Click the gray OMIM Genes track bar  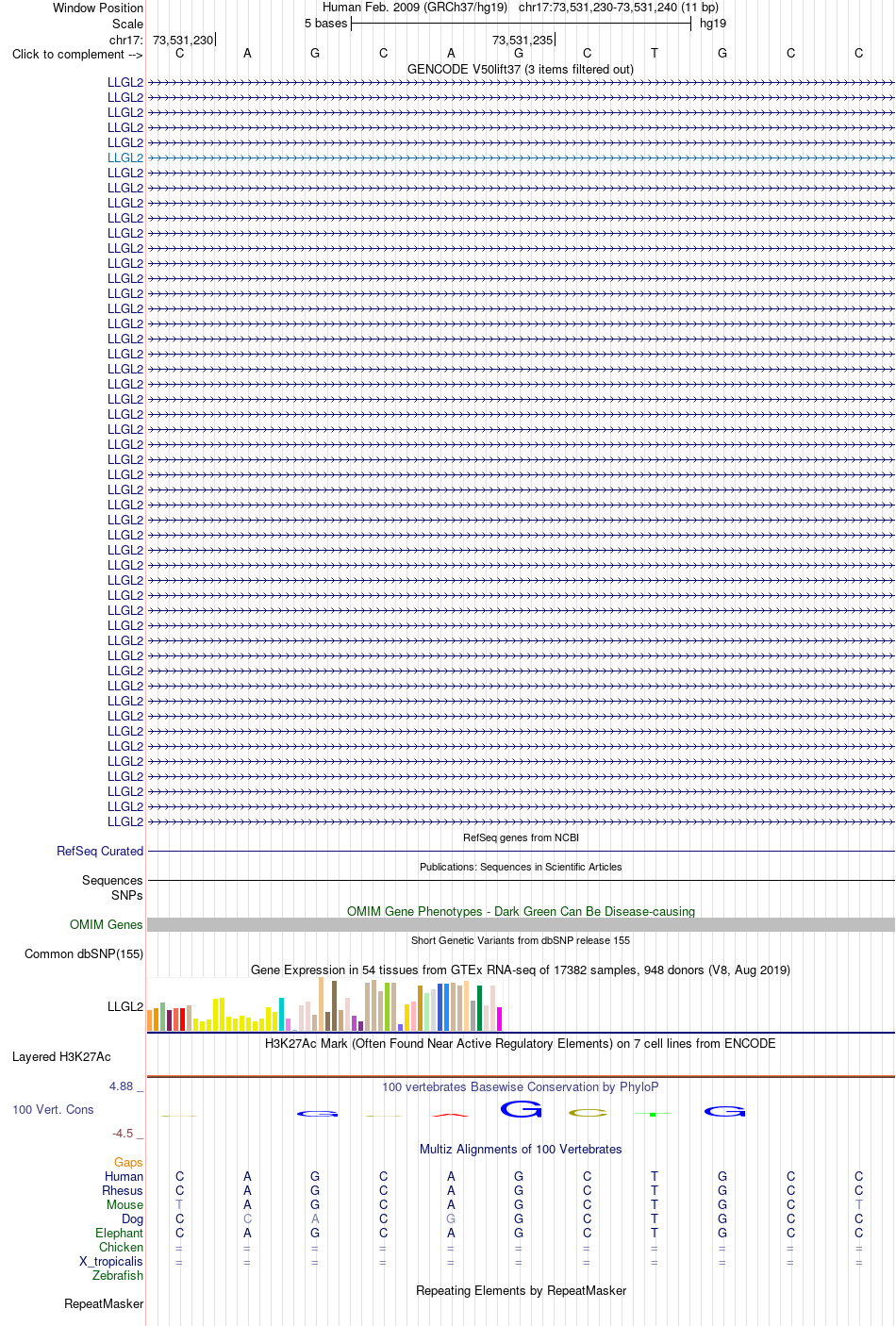pos(521,925)
